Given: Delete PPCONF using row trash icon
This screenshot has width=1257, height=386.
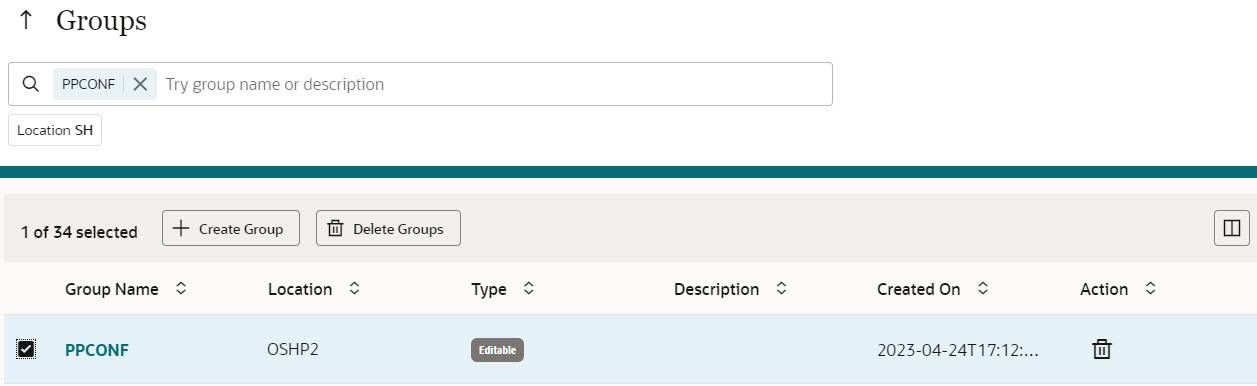Looking at the screenshot, I should click(x=1101, y=349).
